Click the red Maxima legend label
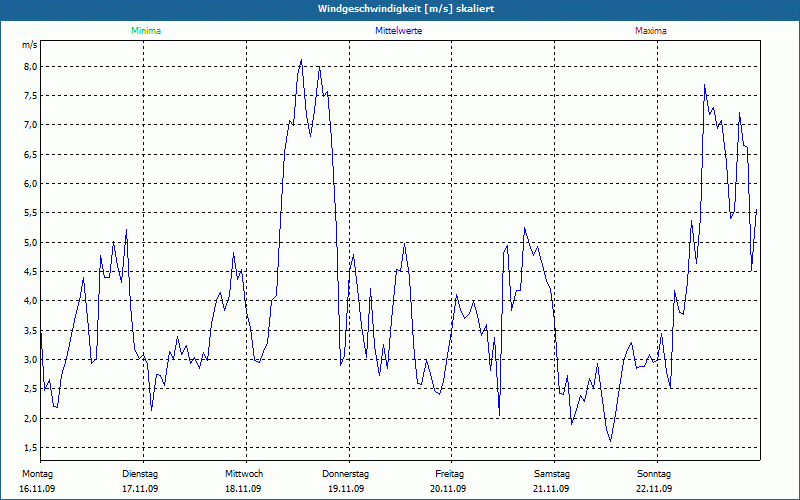Image resolution: width=800 pixels, height=500 pixels. (x=651, y=31)
